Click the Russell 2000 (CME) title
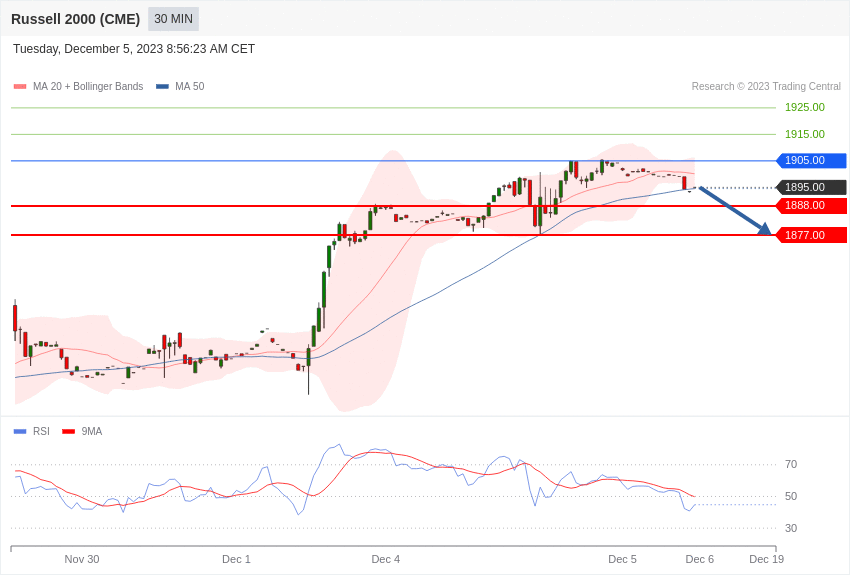Image resolution: width=850 pixels, height=576 pixels. point(76,19)
